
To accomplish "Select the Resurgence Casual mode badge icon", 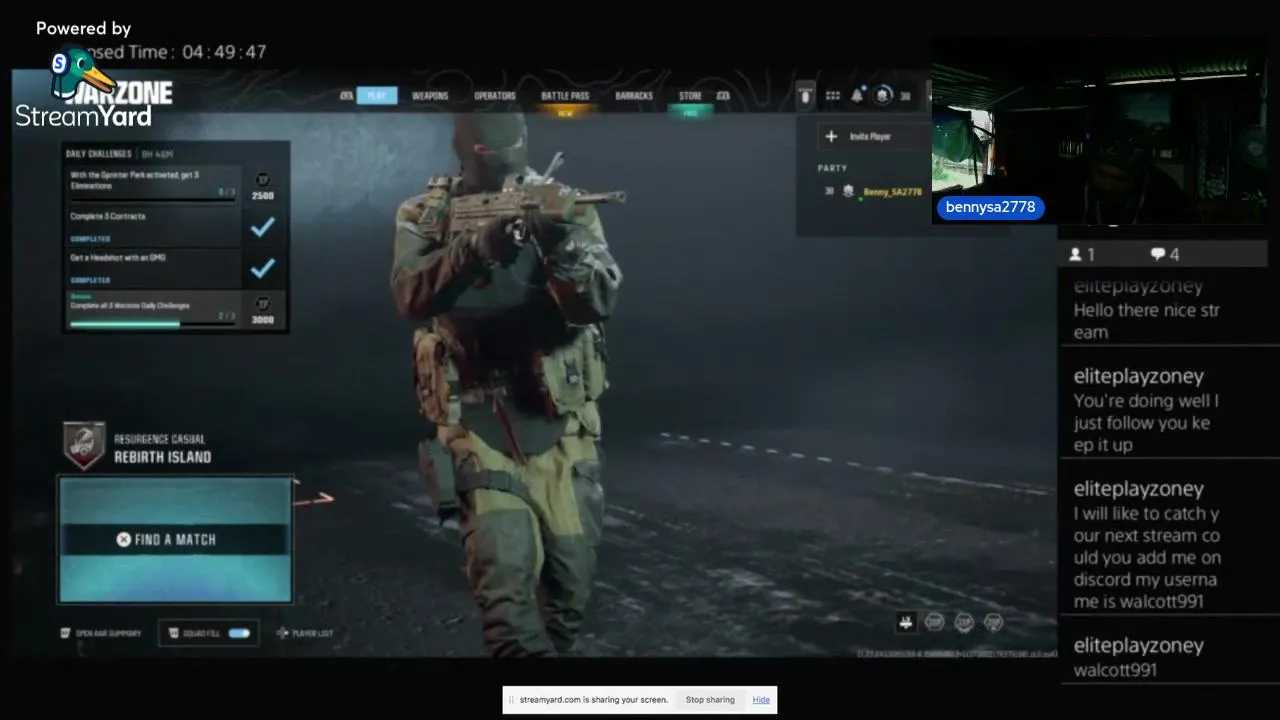I will pyautogui.click(x=84, y=446).
